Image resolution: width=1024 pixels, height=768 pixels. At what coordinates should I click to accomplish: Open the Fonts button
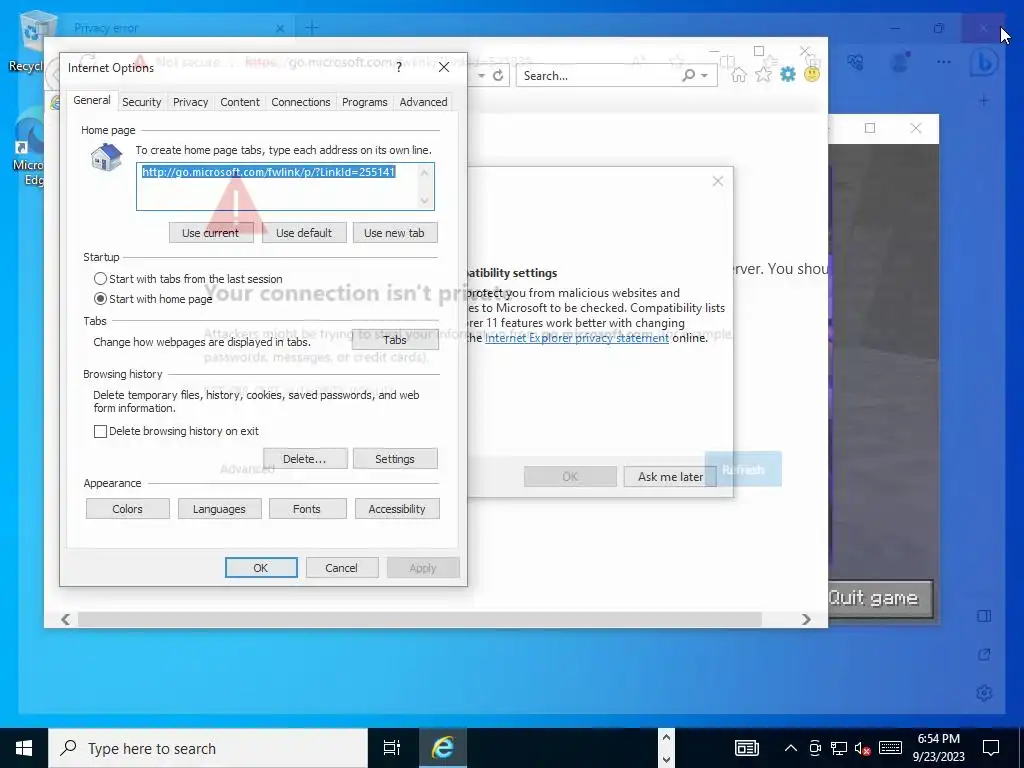point(307,509)
